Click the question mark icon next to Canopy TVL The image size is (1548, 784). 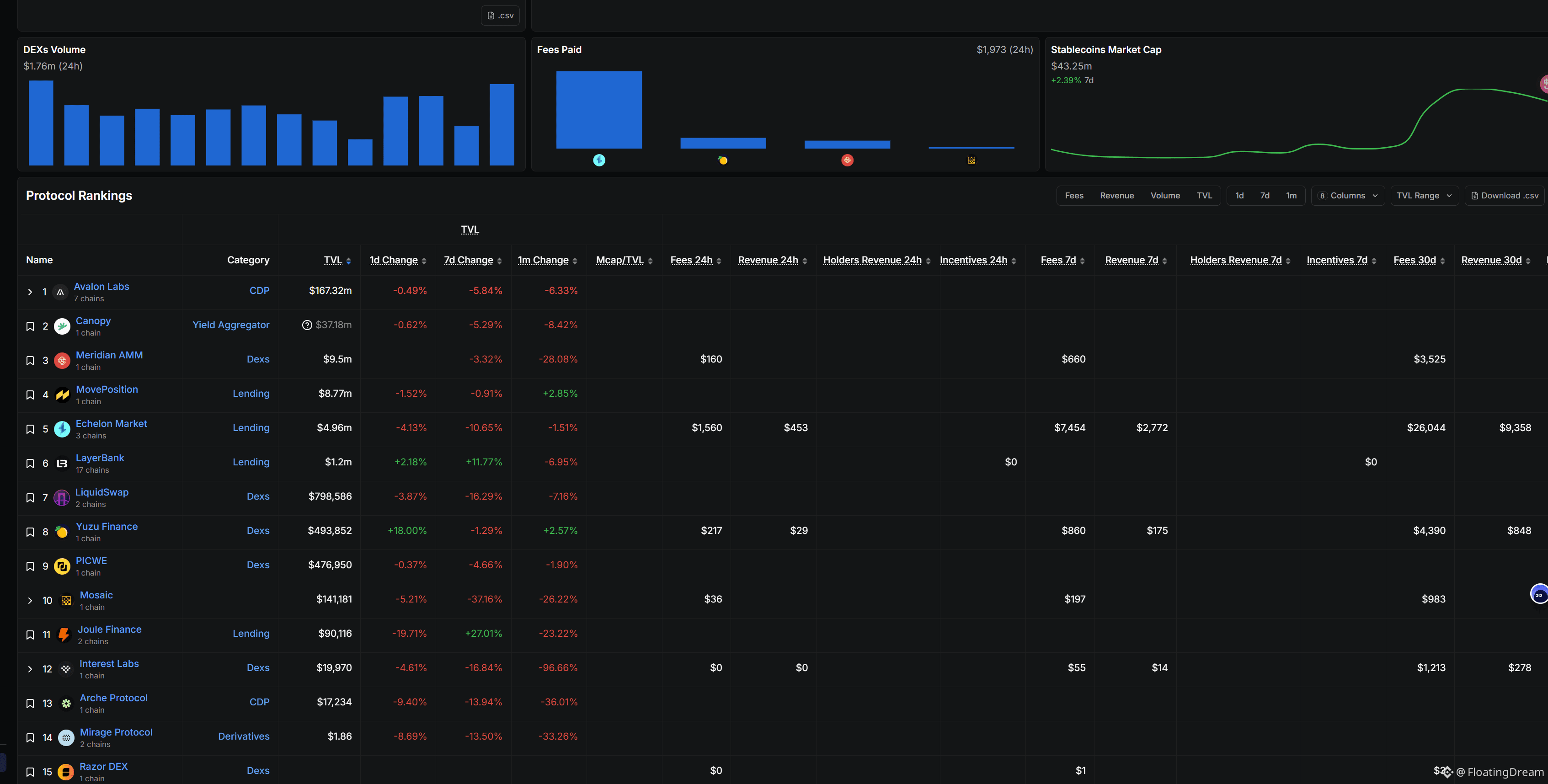[307, 325]
